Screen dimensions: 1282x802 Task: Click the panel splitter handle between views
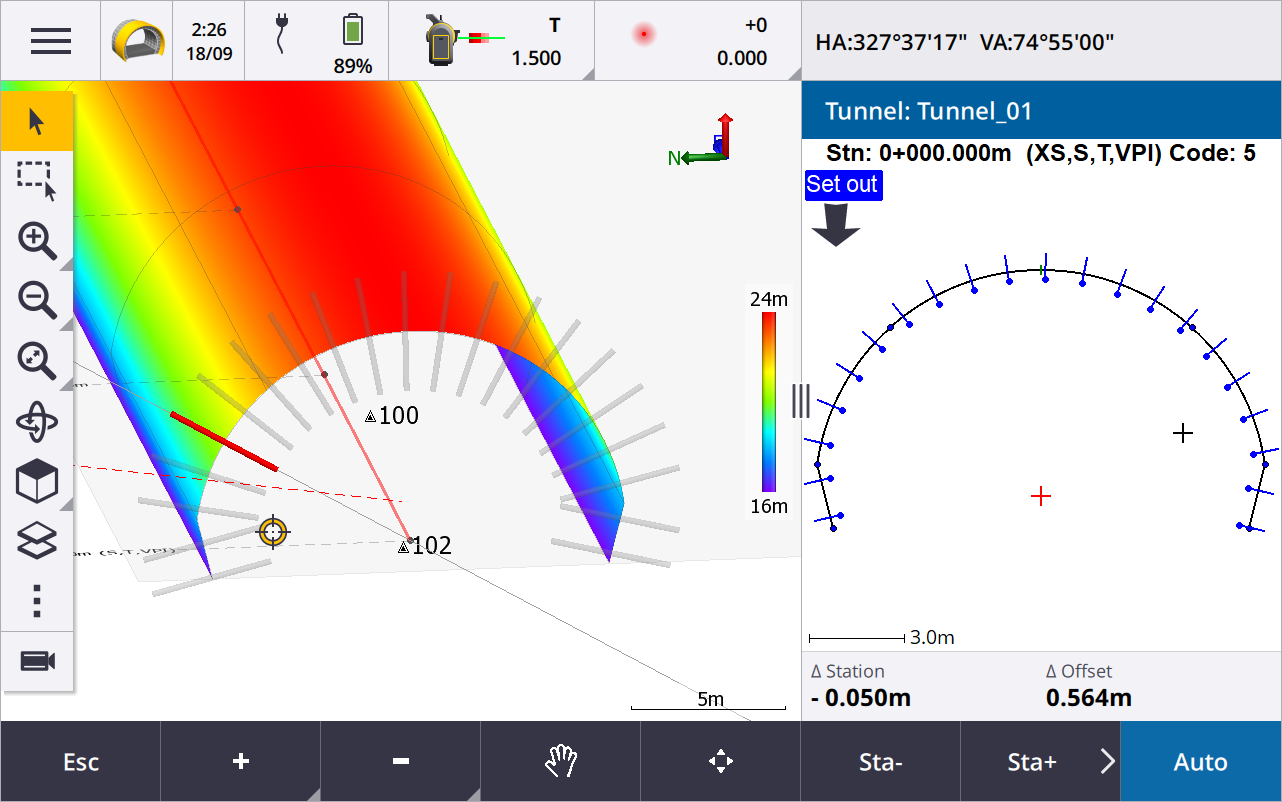click(801, 400)
